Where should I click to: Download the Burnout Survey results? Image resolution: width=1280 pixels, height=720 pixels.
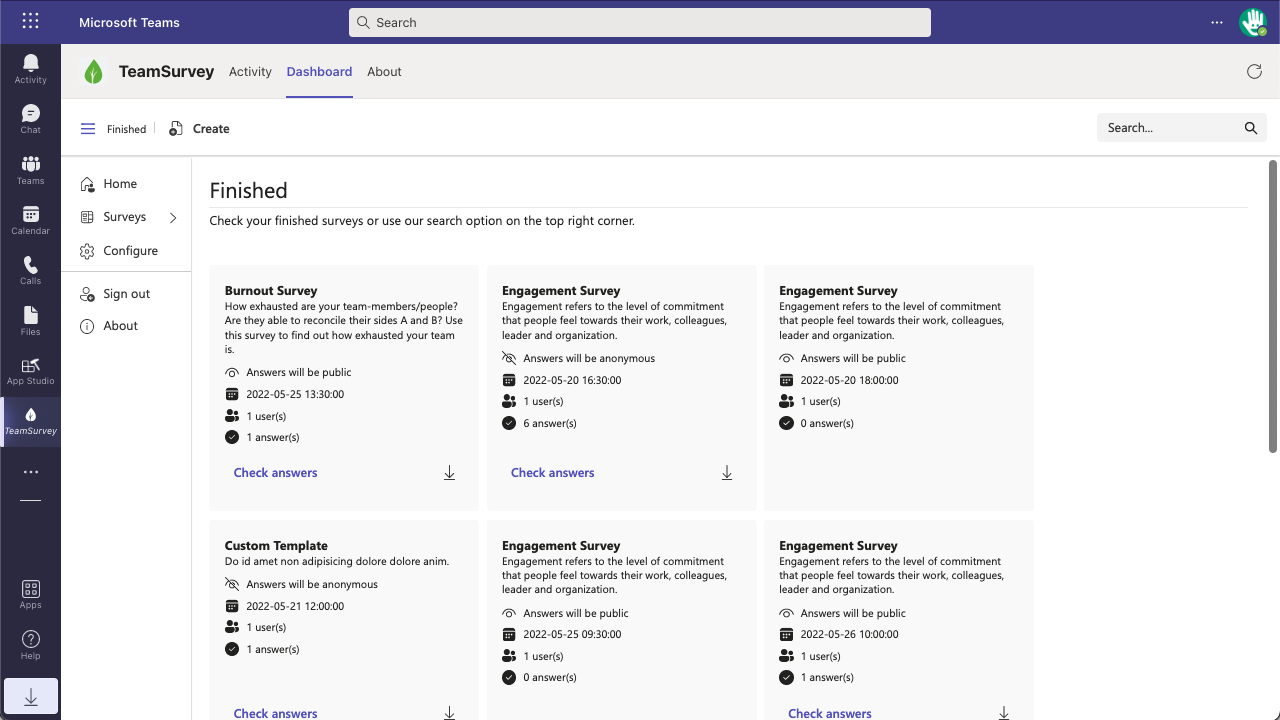(x=449, y=473)
